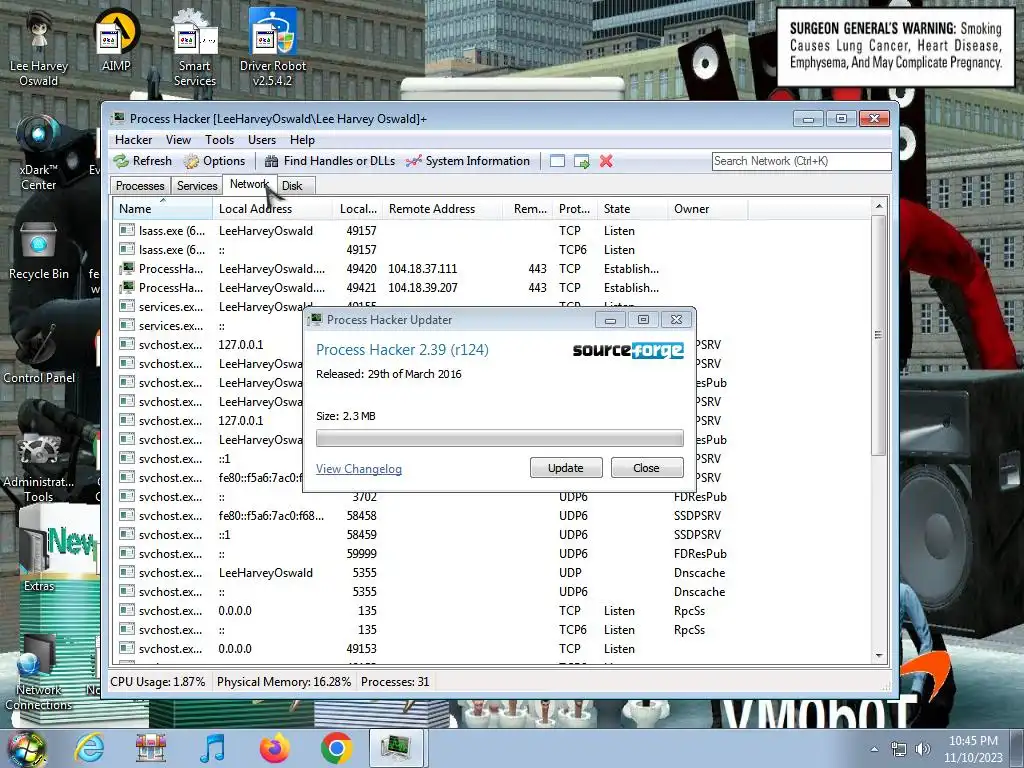Screen dimensions: 1024x768
Task: Click the scroll down arrow of list
Action: coord(879,656)
